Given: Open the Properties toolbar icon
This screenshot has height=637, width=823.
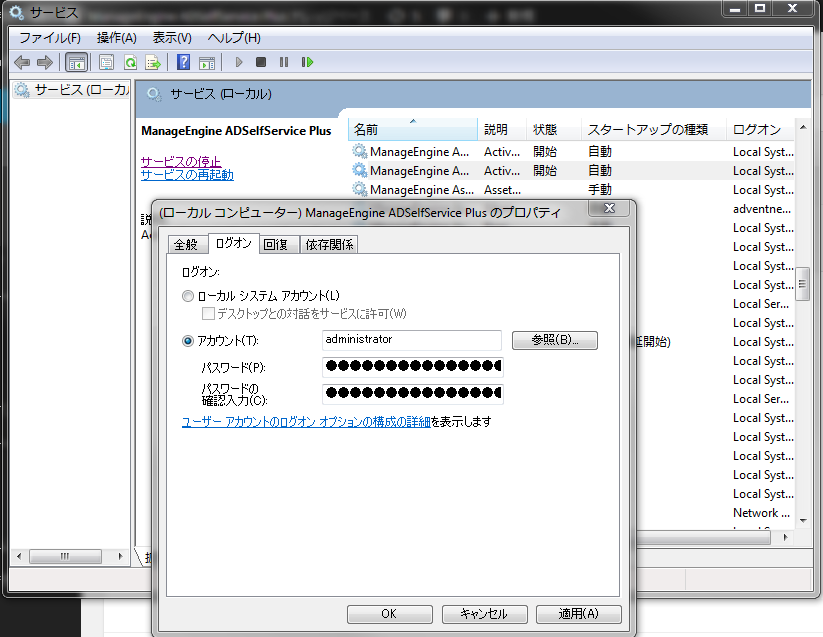Looking at the screenshot, I should 107,62.
